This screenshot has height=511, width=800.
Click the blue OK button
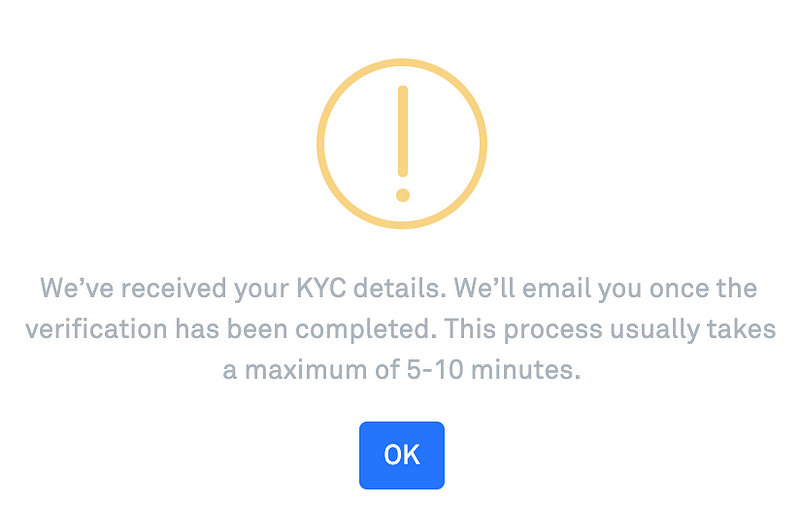tap(402, 455)
